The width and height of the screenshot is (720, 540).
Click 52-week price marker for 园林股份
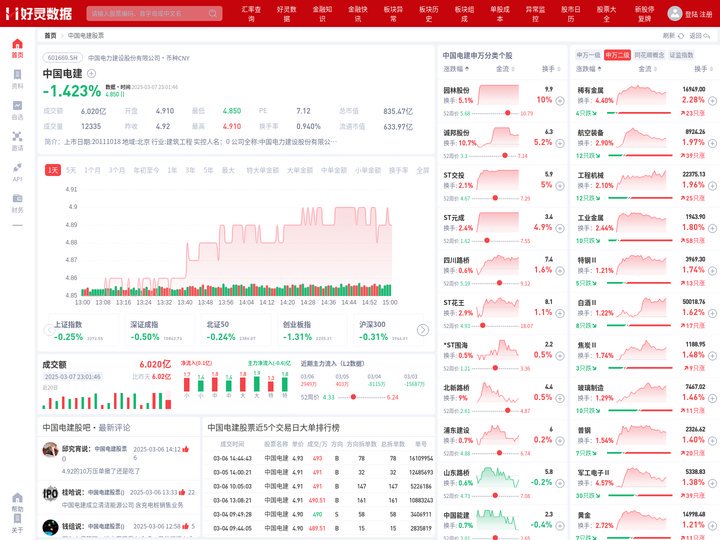pos(507,113)
